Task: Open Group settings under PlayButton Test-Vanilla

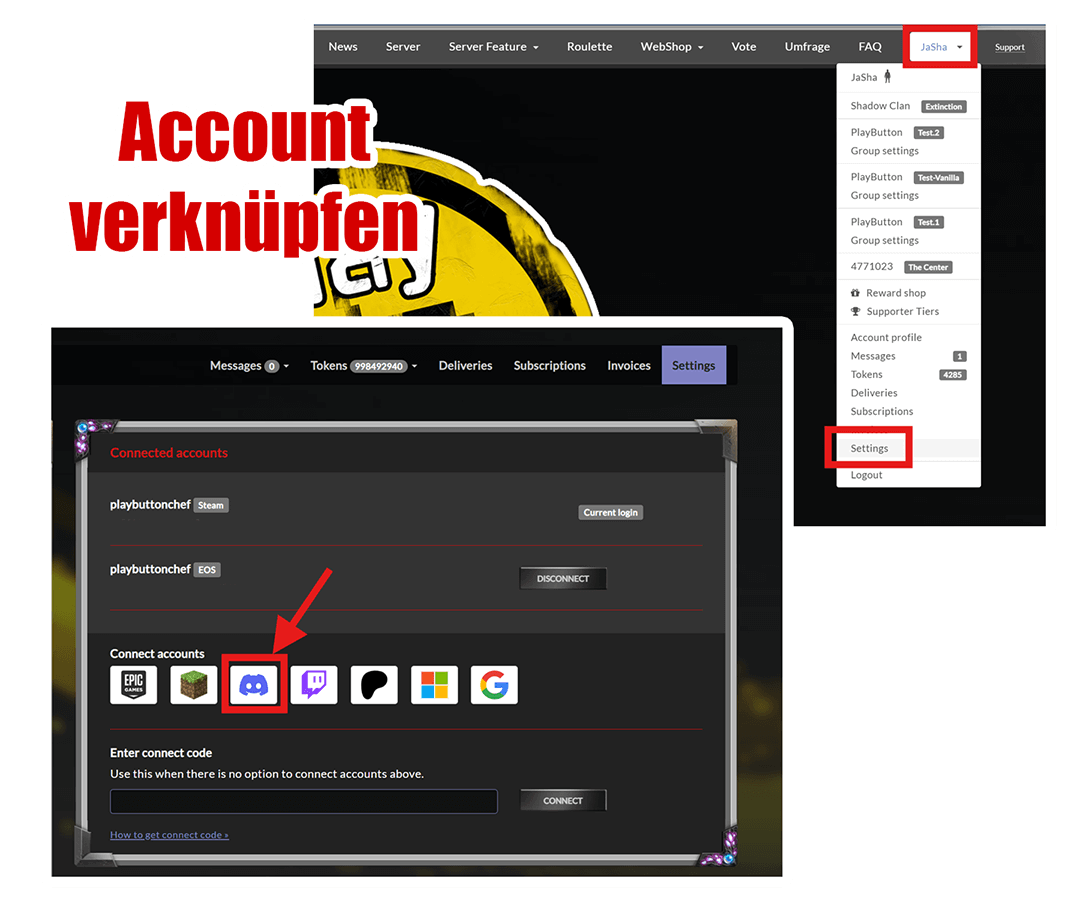Action: click(885, 195)
